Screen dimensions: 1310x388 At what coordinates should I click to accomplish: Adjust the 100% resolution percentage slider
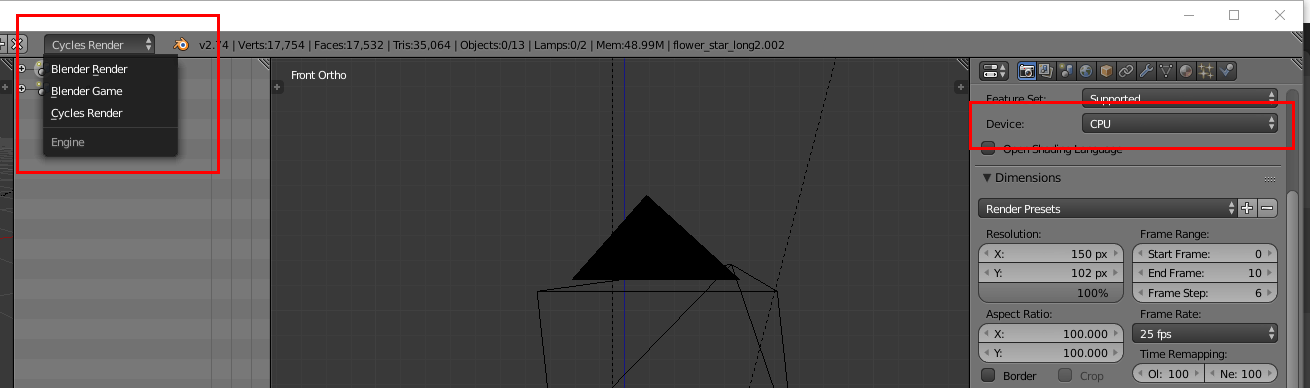coord(1051,293)
